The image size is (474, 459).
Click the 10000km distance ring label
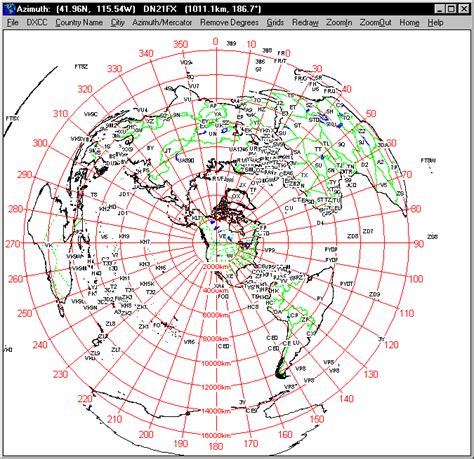click(216, 363)
